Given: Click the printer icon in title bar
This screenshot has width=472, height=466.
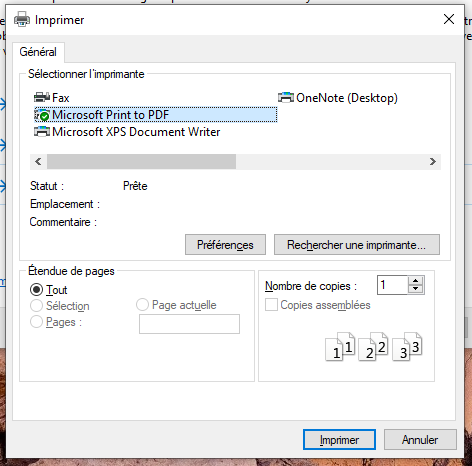Looking at the screenshot, I should tap(22, 19).
